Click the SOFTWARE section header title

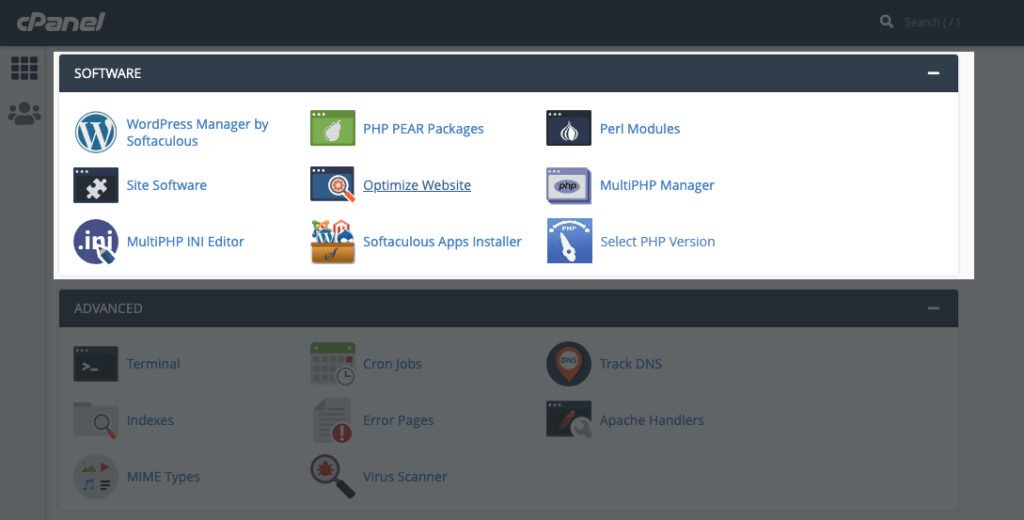[108, 73]
